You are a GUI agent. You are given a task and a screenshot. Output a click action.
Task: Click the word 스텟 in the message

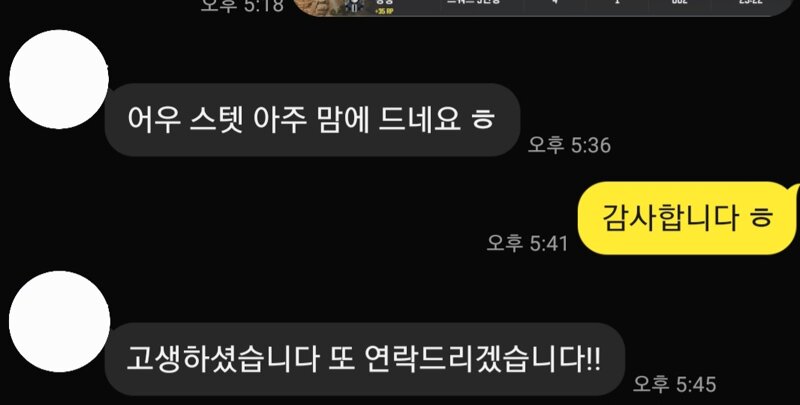tap(215, 119)
